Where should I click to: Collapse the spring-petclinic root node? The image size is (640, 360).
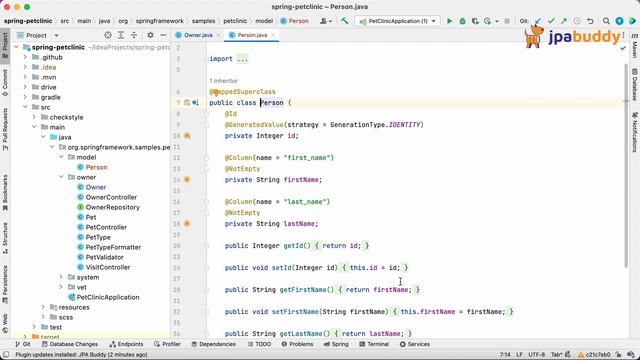click(16, 47)
